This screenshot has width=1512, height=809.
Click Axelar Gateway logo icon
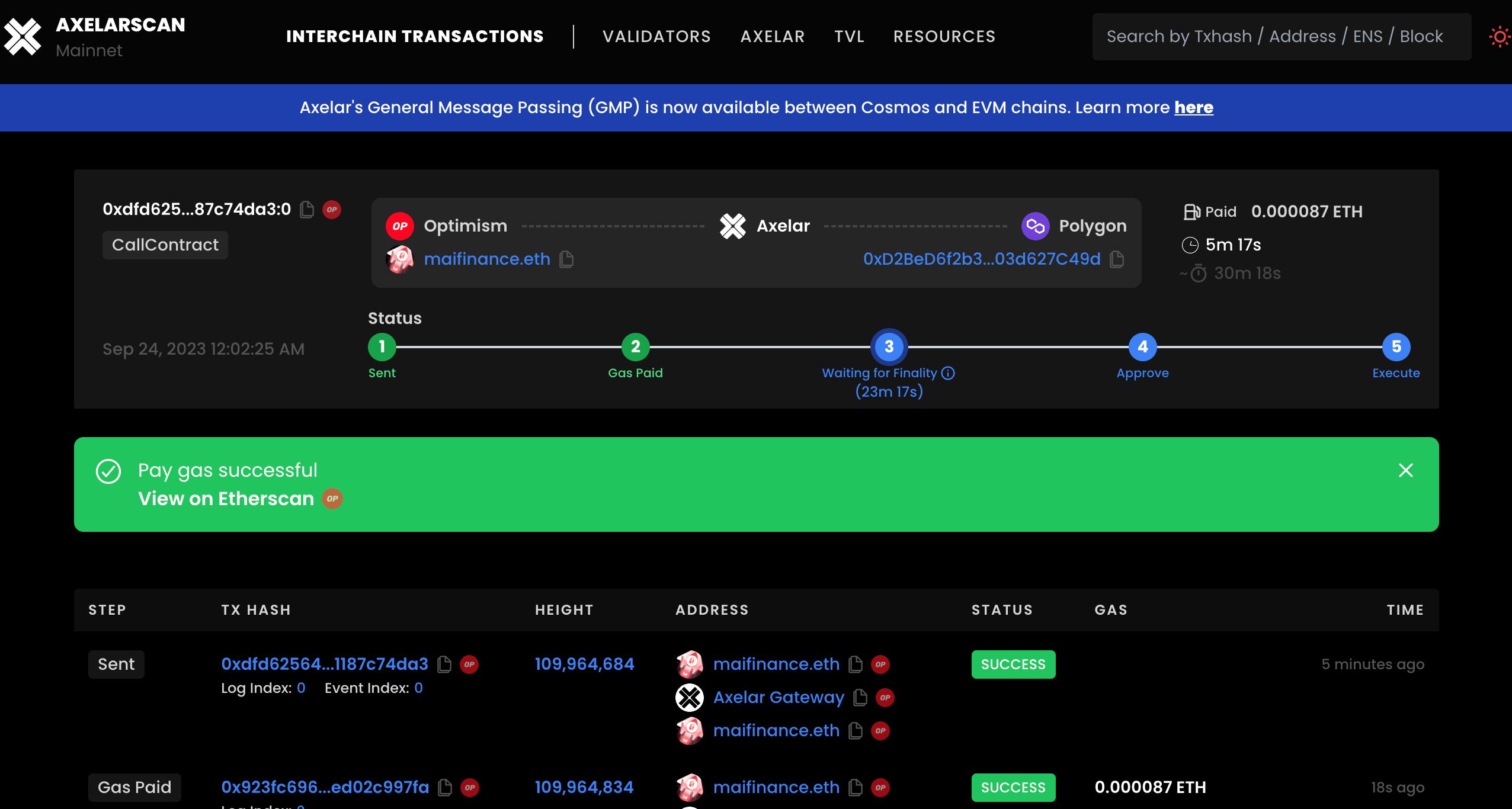(690, 698)
